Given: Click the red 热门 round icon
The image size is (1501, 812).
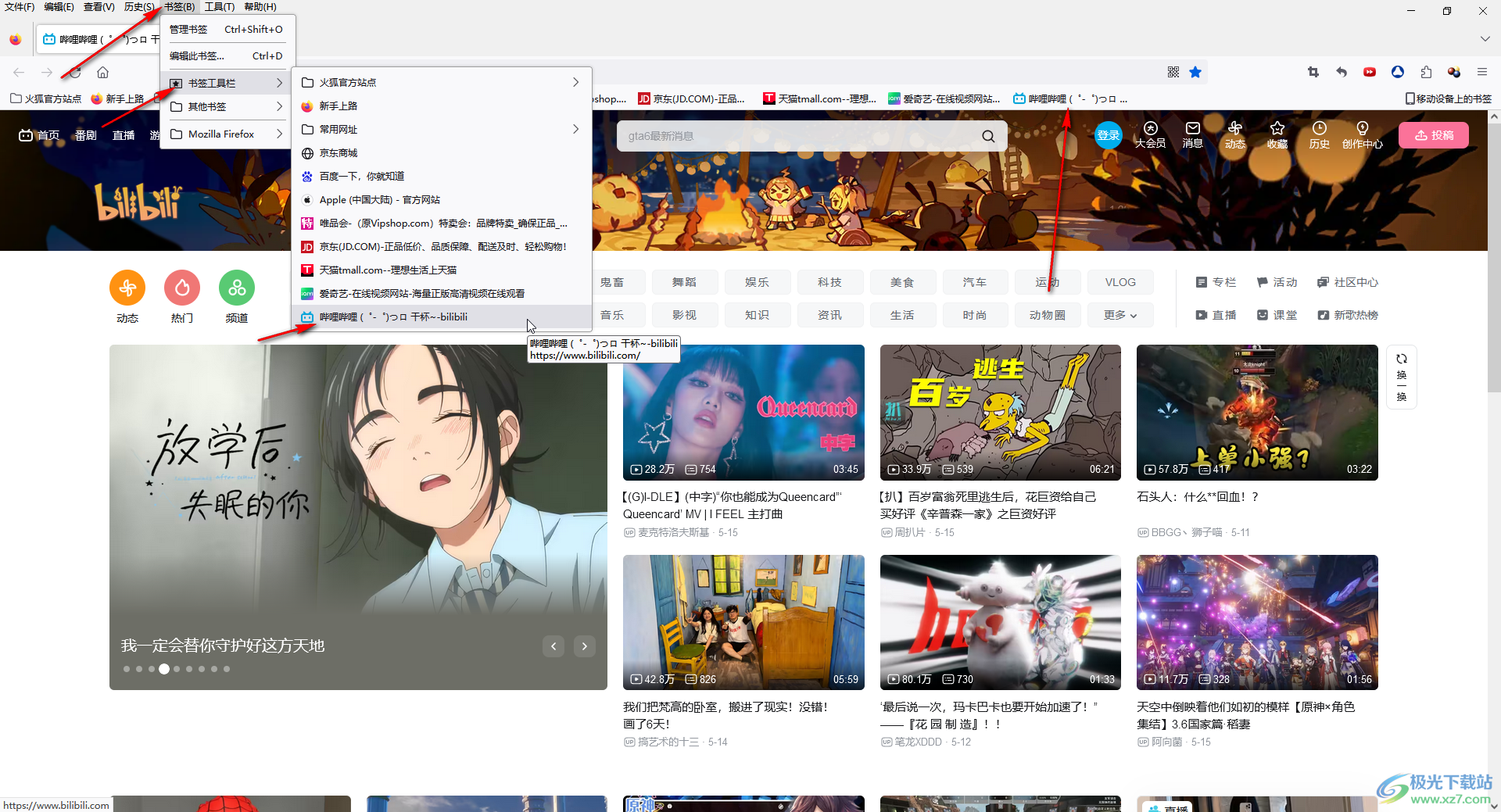Looking at the screenshot, I should pos(182,288).
